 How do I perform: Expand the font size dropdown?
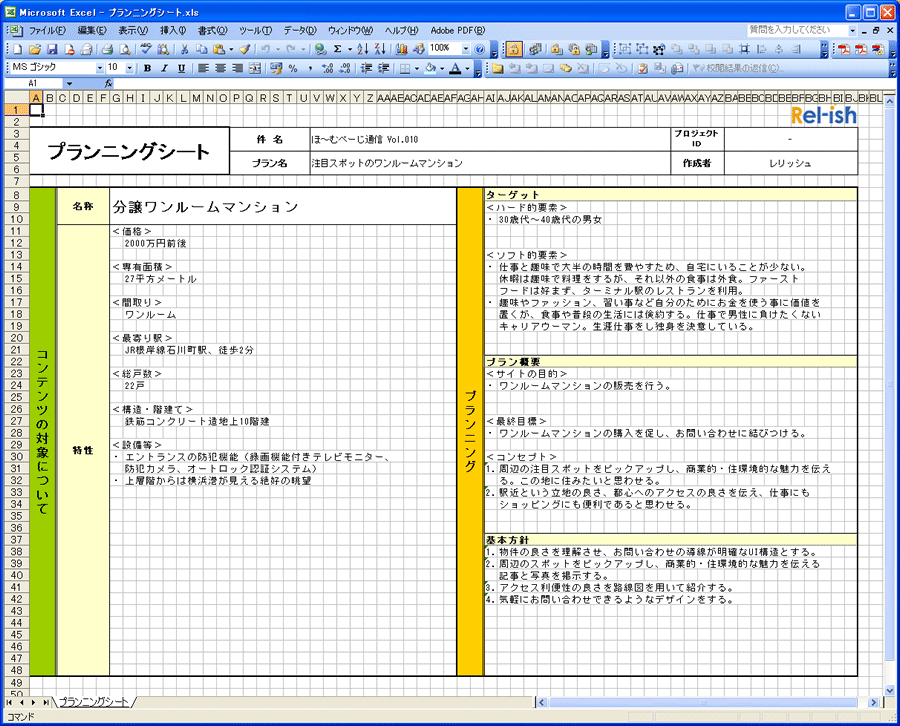click(x=129, y=68)
